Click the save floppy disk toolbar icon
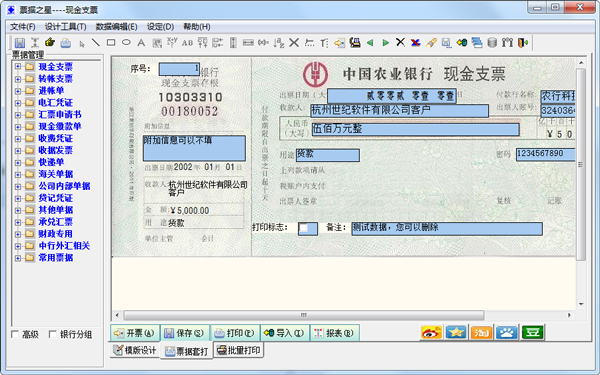 20,42
